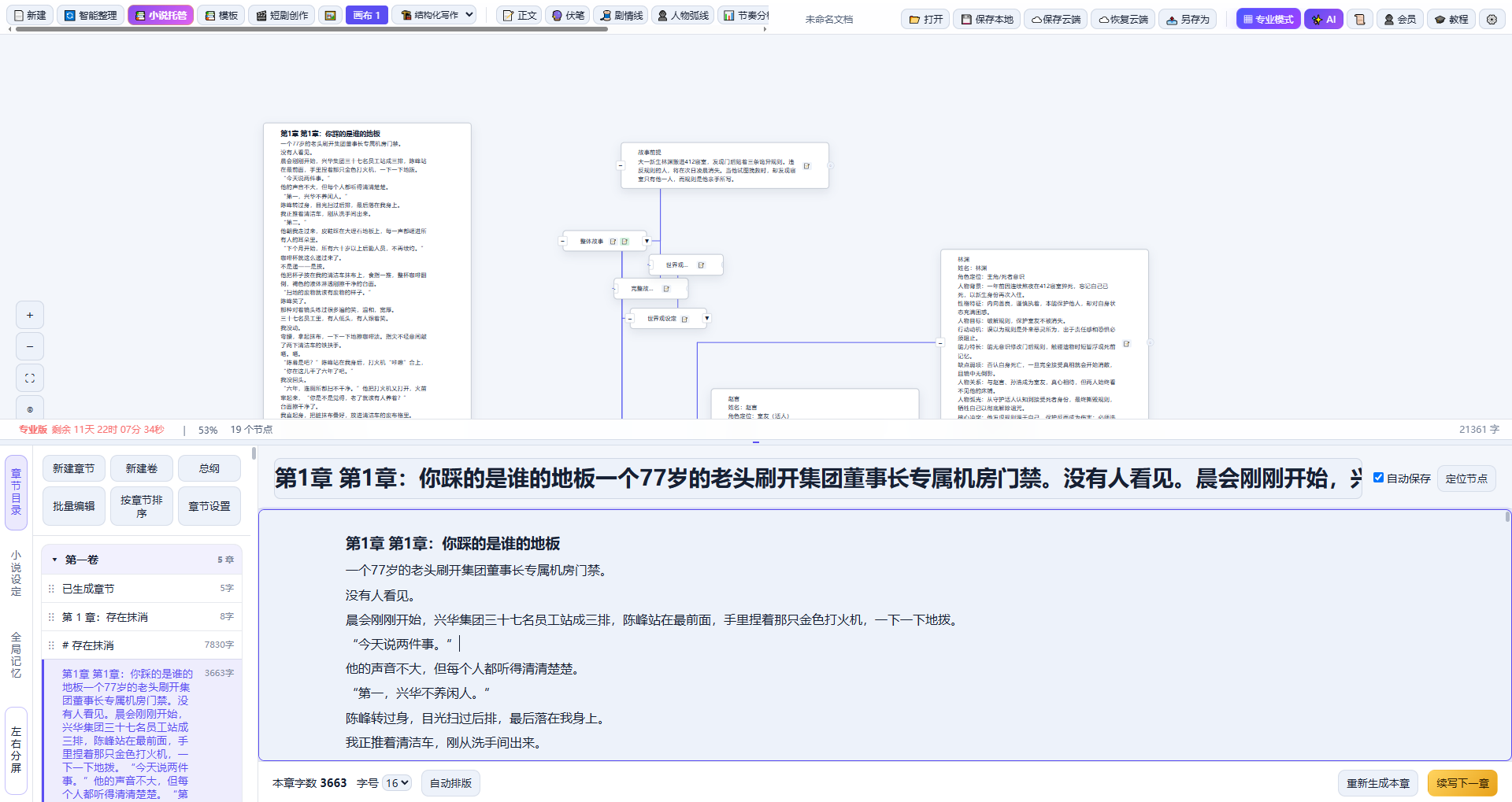Image resolution: width=1512 pixels, height=802 pixels.
Task: Open the 会员 membership button
Action: coord(1399,19)
